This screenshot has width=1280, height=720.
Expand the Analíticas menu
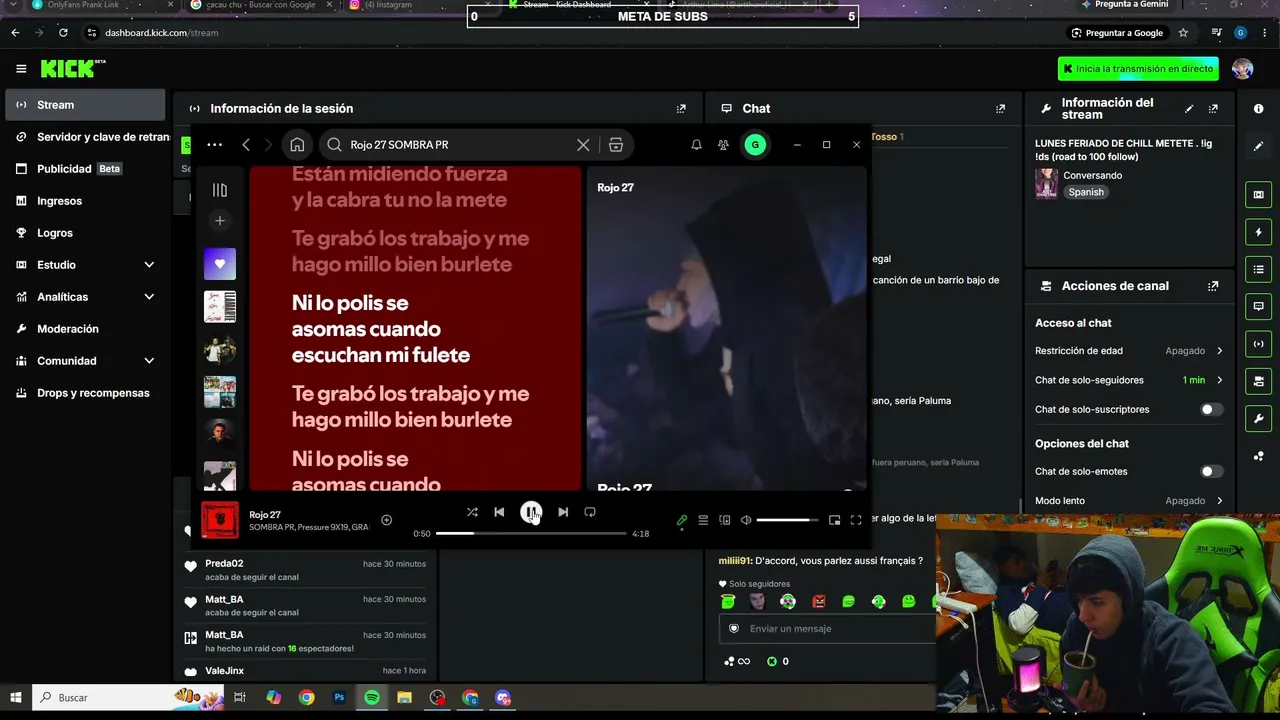85,297
